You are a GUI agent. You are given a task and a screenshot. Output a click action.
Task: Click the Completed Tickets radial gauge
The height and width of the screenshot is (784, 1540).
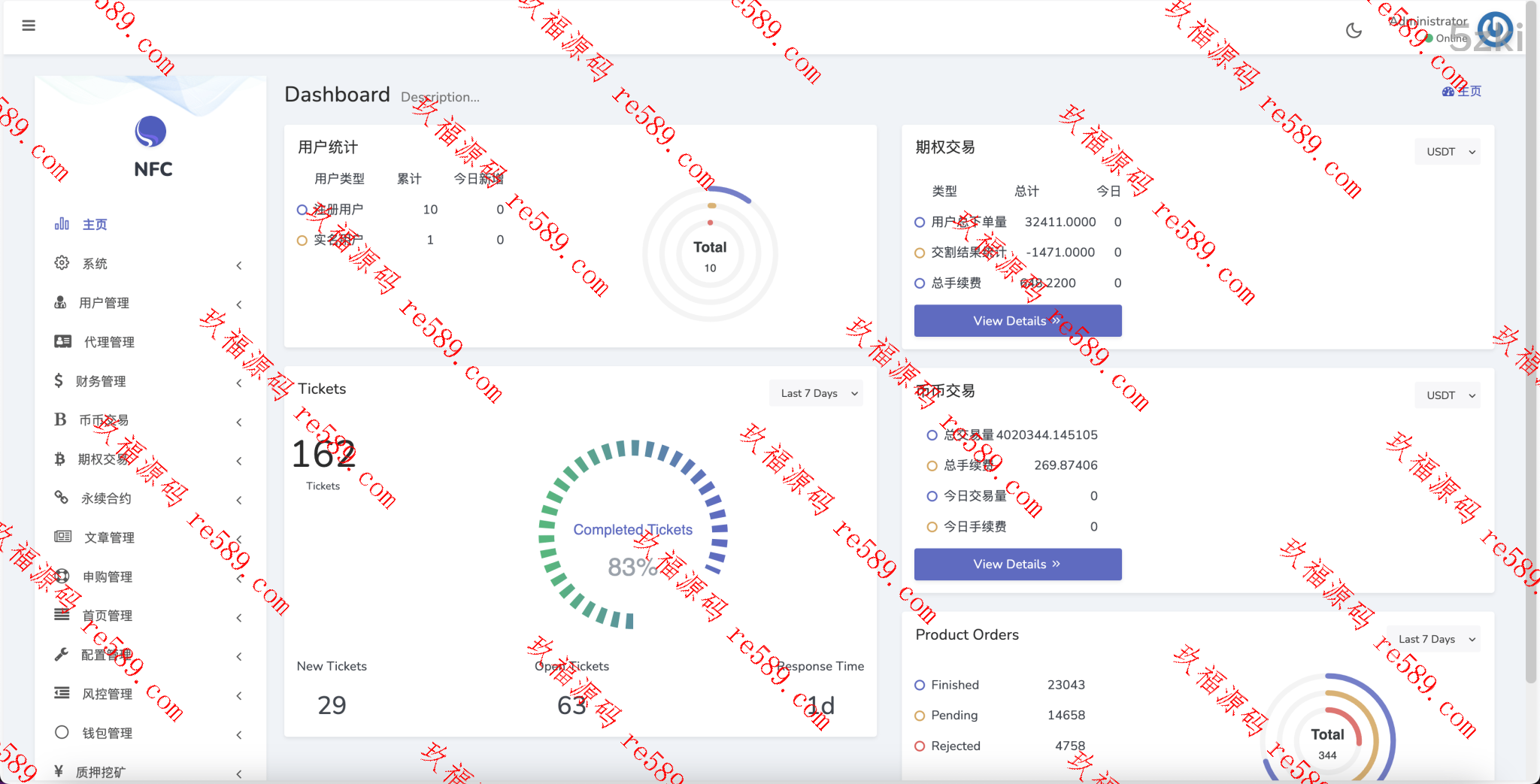pyautogui.click(x=633, y=534)
